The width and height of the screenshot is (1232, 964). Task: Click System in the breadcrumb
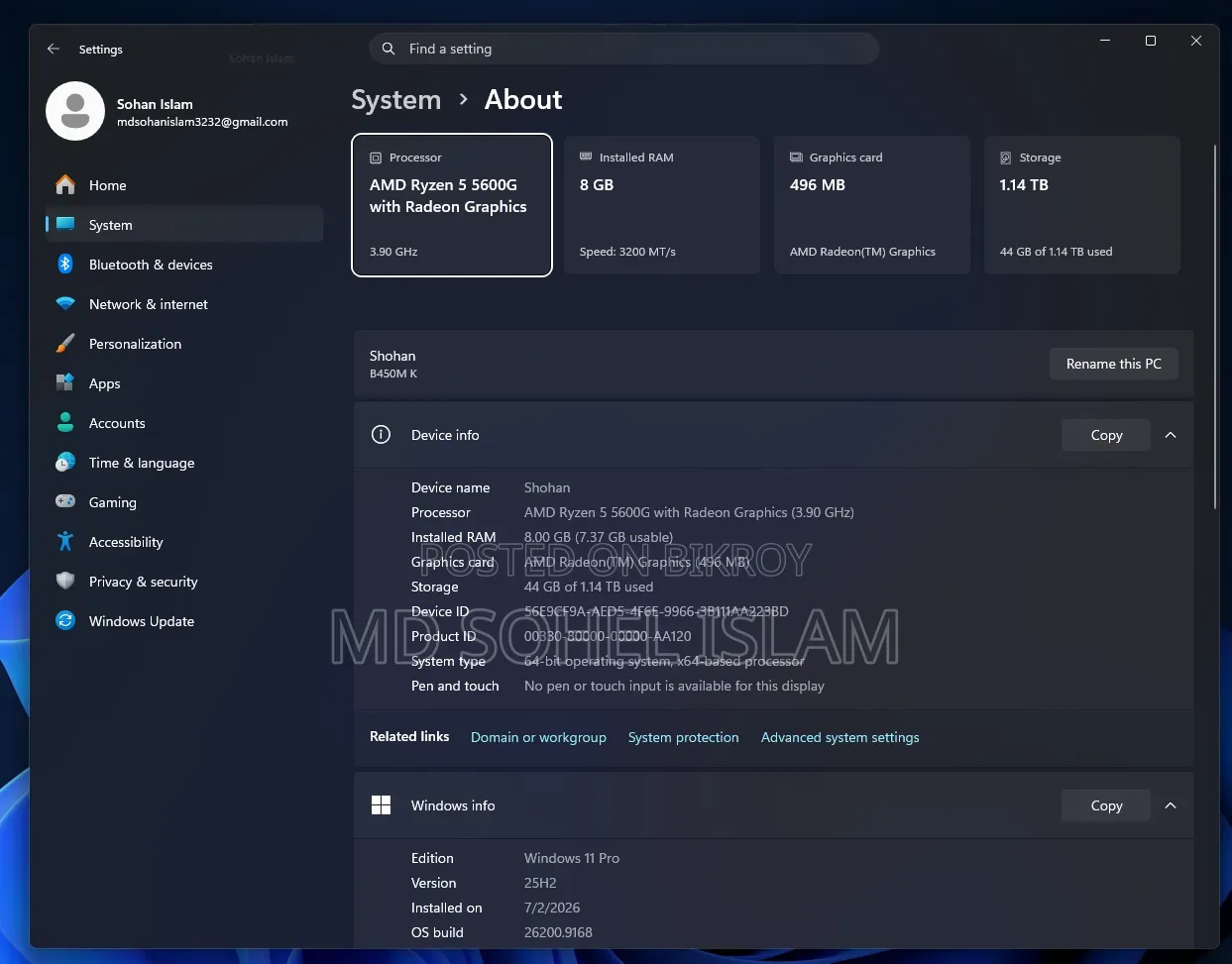point(395,100)
